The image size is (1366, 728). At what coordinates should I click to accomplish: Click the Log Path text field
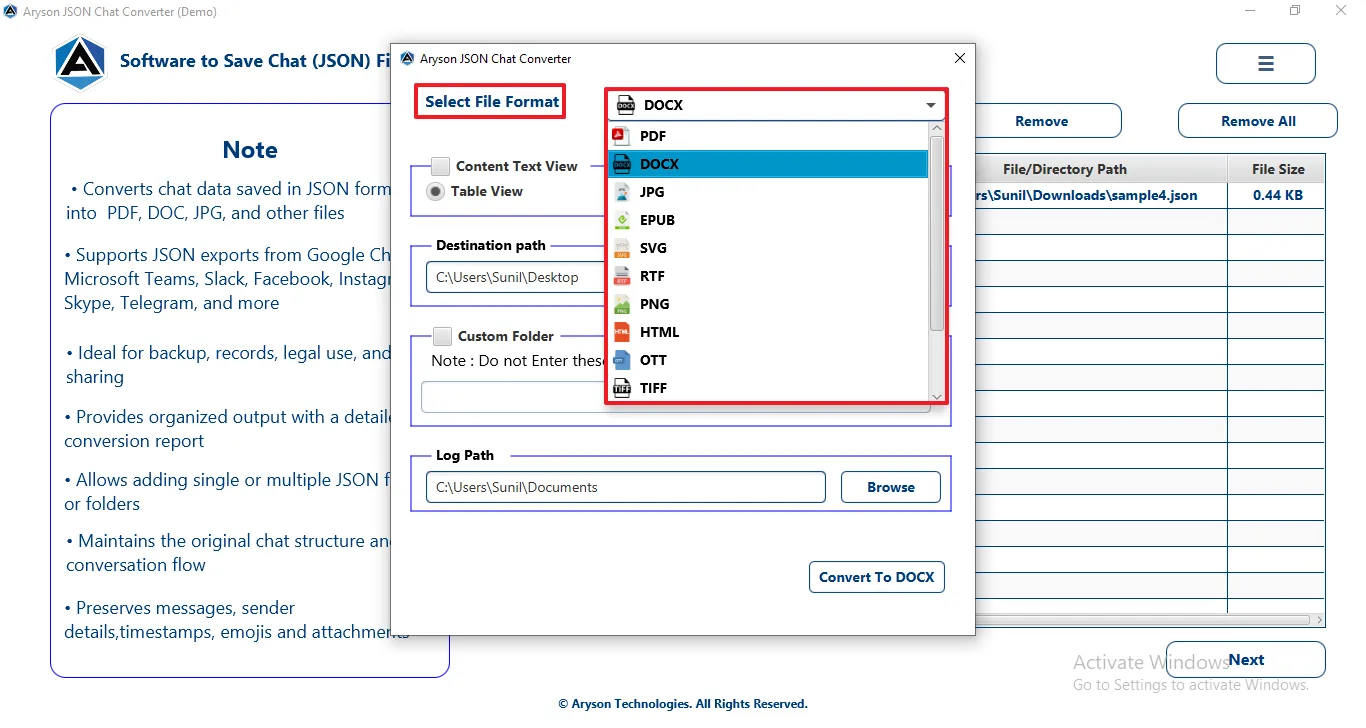pyautogui.click(x=626, y=487)
